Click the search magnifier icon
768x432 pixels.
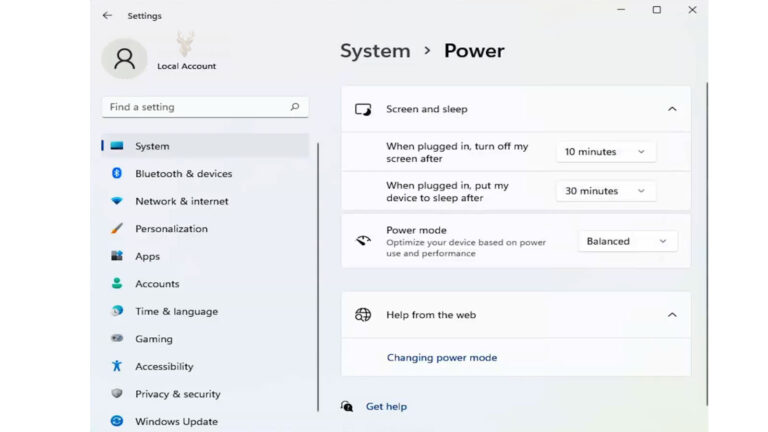pos(294,107)
